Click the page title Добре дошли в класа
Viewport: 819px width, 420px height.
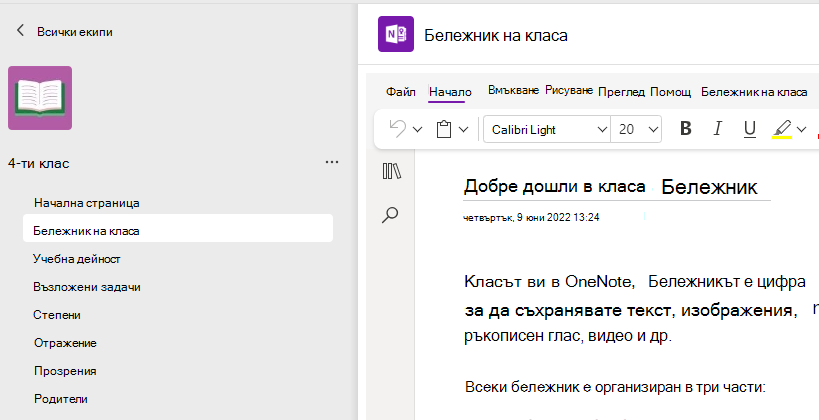point(554,186)
